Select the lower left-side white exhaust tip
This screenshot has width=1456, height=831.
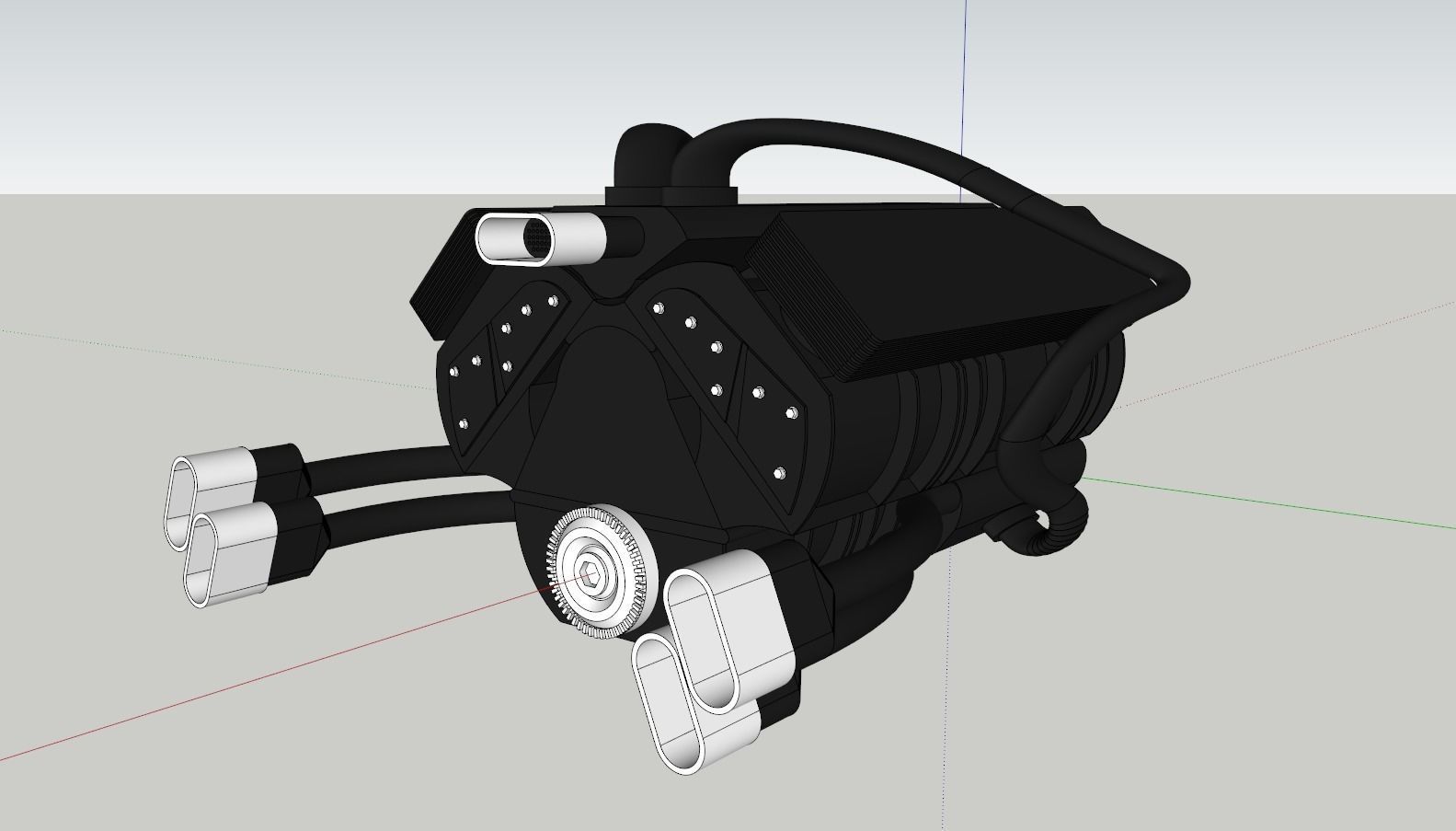click(x=231, y=553)
